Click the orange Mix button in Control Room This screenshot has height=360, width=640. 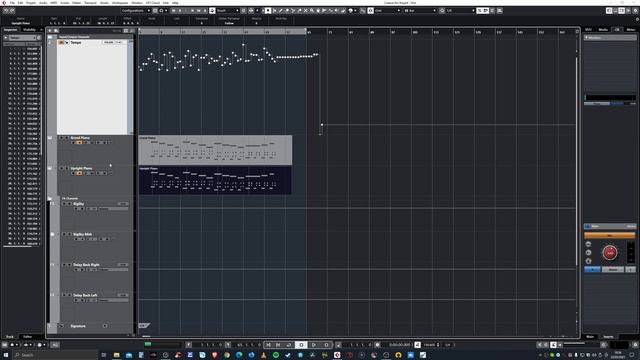[x=610, y=236]
